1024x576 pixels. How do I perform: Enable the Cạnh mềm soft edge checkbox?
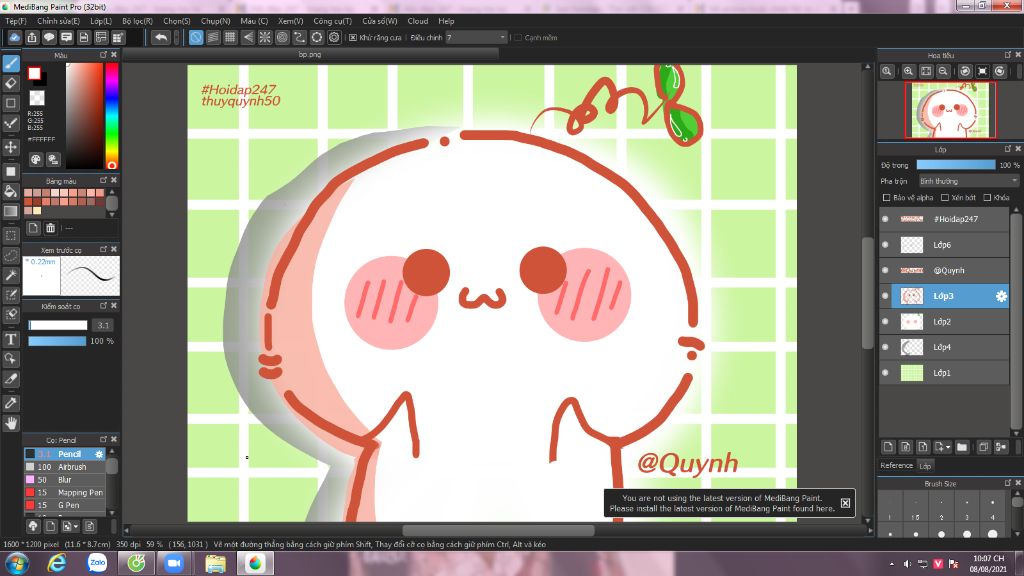click(518, 38)
